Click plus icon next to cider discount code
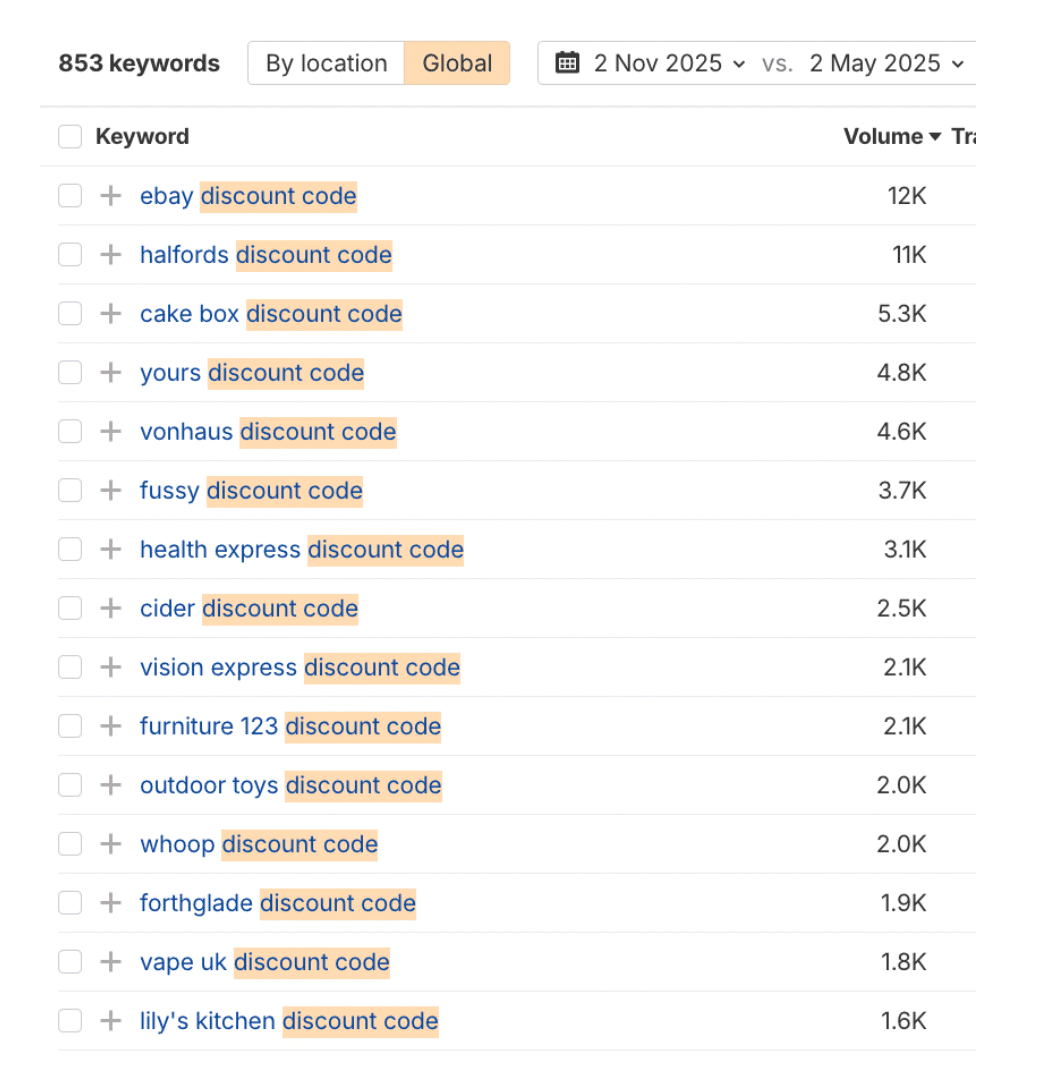 (x=110, y=608)
